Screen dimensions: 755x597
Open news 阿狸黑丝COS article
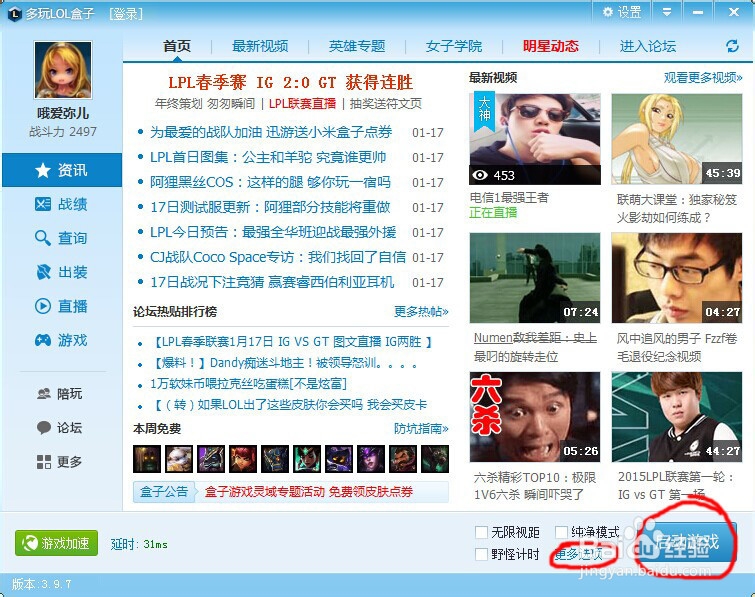click(x=270, y=182)
